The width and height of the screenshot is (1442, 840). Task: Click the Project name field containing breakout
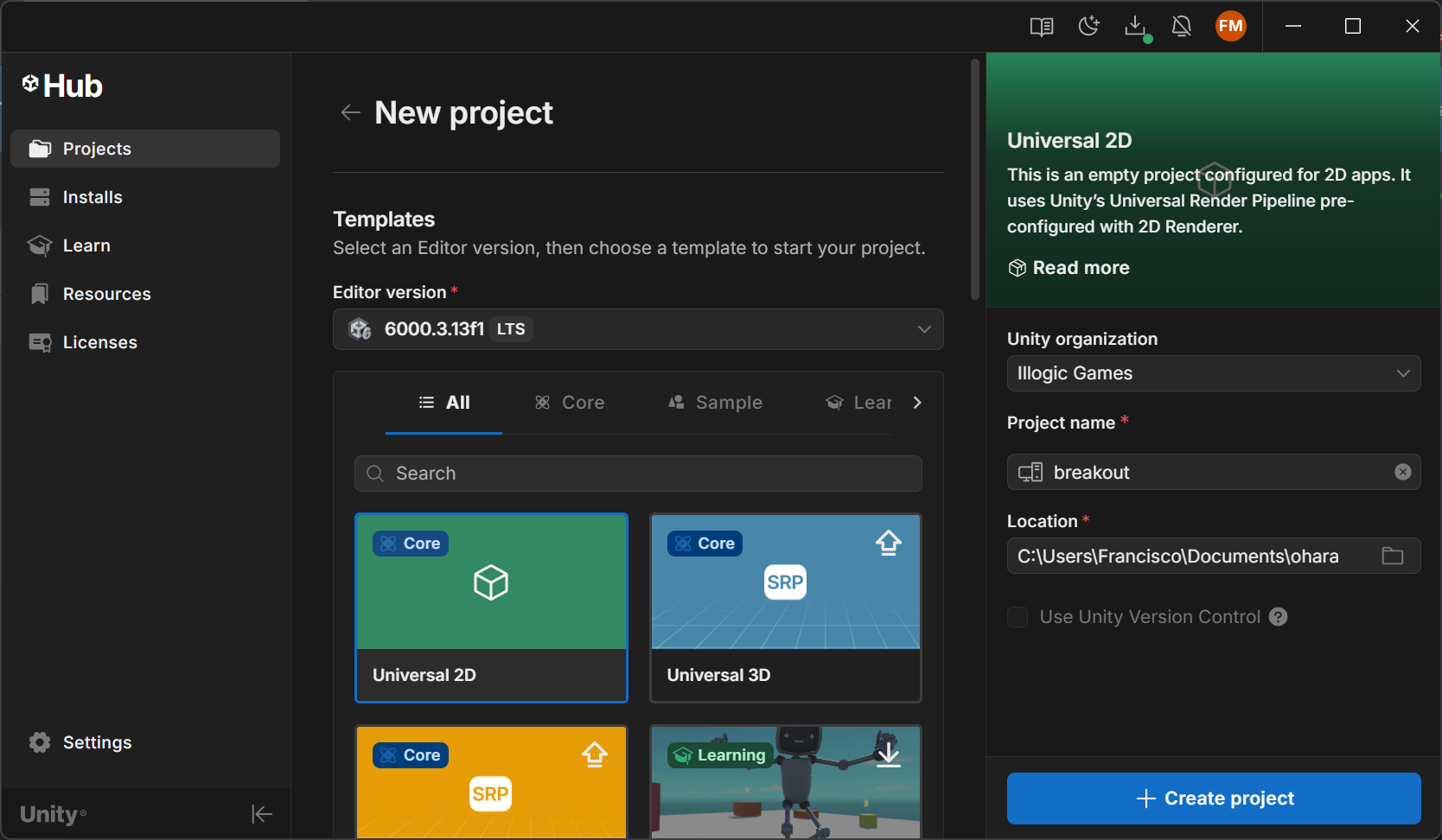pyautogui.click(x=1214, y=472)
